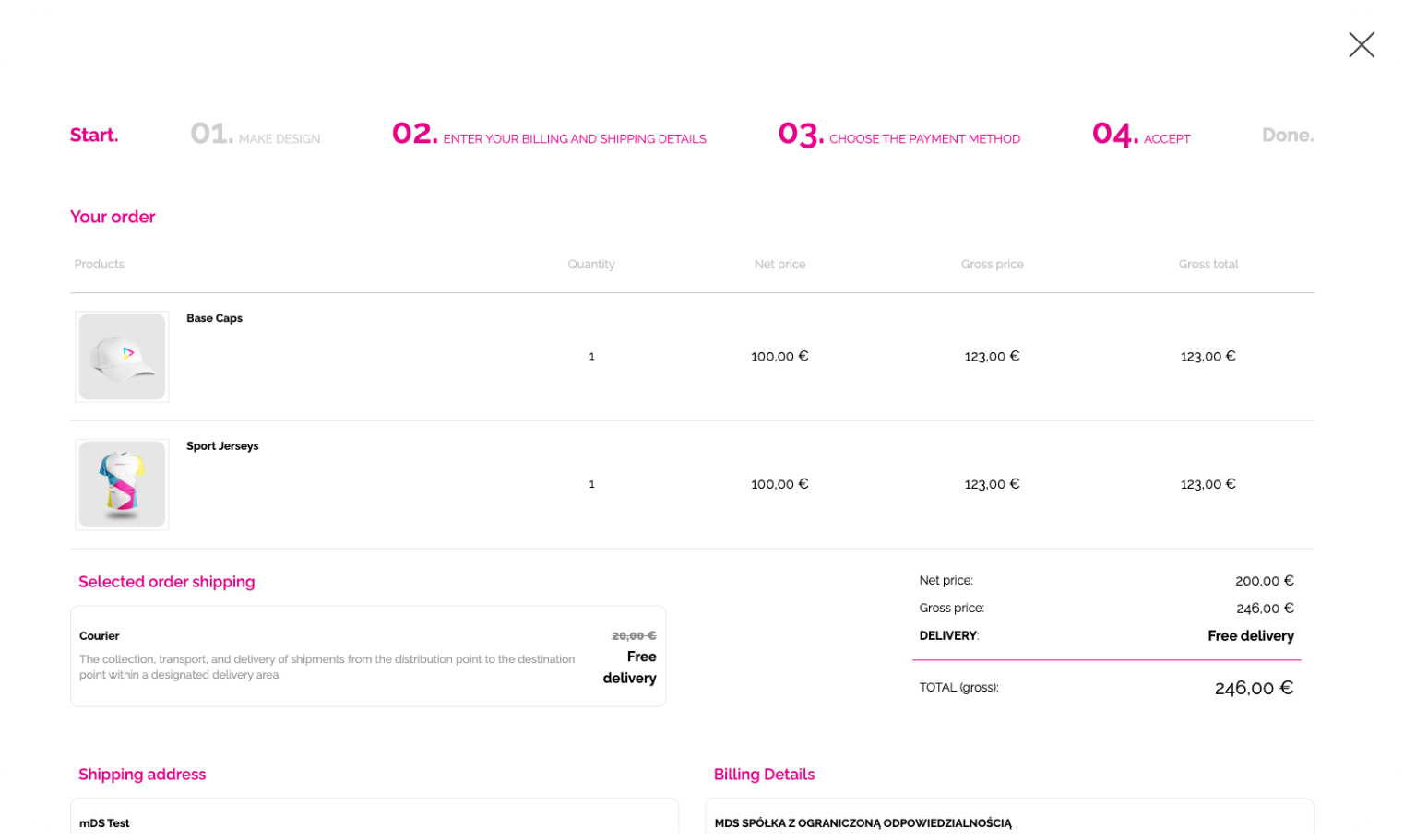
Task: Open step 01 Make Design
Action: point(256,136)
